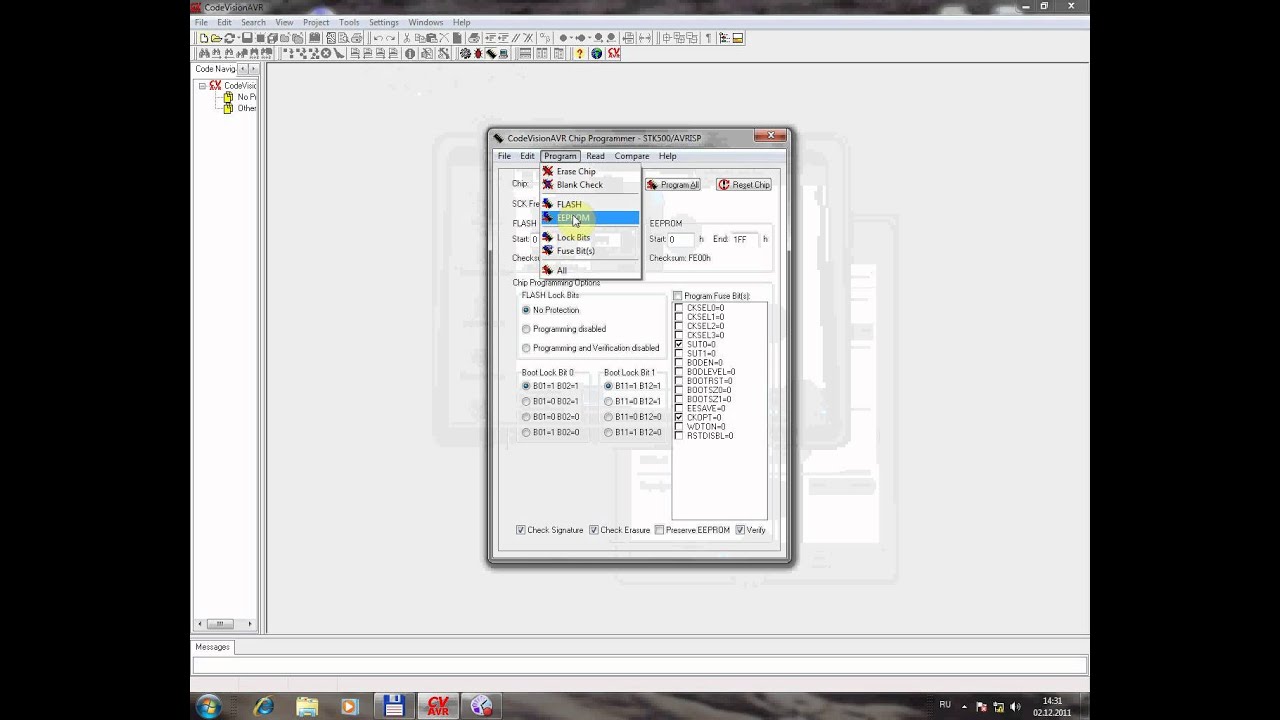Click the EEPROM End address field
Image resolution: width=1280 pixels, height=720 pixels.
click(x=745, y=239)
